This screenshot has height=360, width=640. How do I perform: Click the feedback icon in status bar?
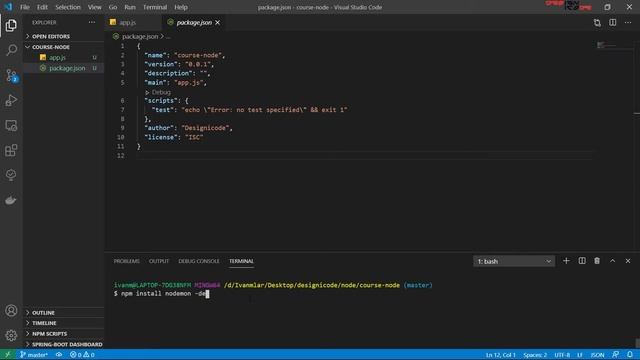616,355
